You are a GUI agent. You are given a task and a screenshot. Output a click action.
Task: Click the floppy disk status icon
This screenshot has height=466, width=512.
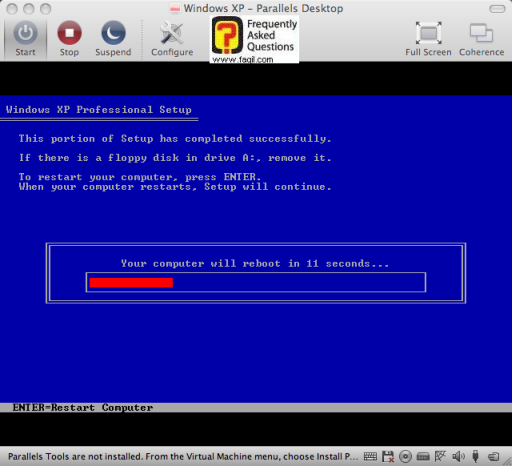(388, 456)
